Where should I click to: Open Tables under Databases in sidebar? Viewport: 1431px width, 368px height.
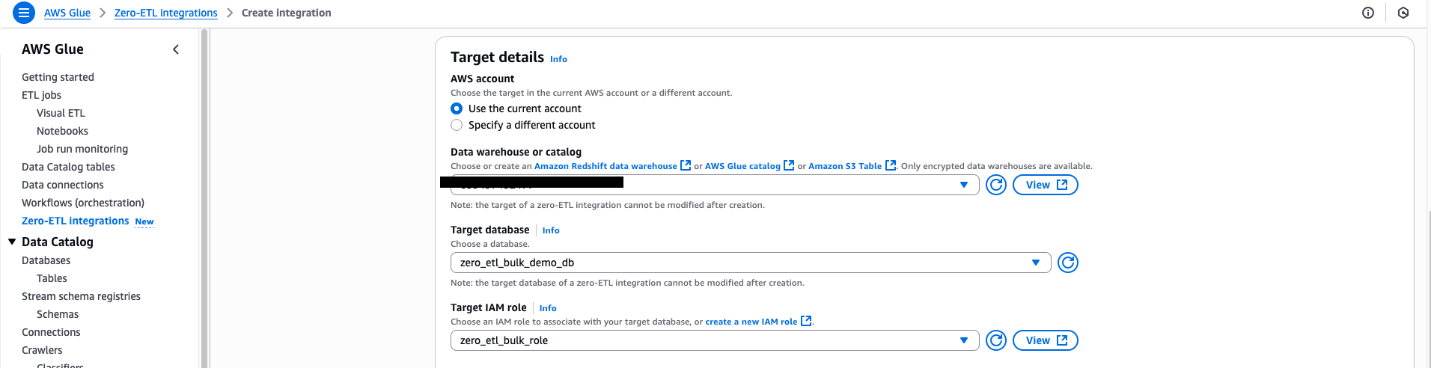pyautogui.click(x=52, y=278)
